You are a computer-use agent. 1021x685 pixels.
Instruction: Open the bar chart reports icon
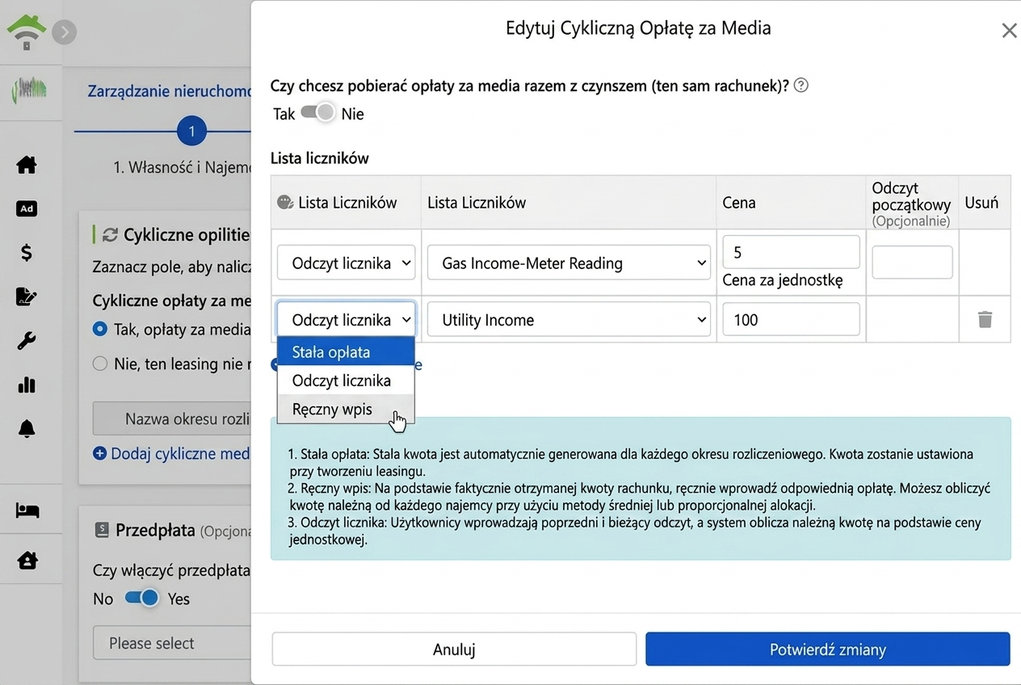pos(27,385)
